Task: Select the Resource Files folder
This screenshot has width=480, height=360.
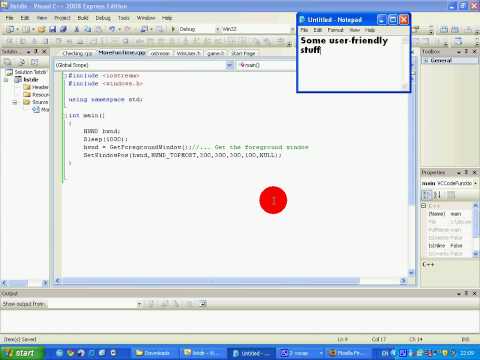Action: [36, 95]
